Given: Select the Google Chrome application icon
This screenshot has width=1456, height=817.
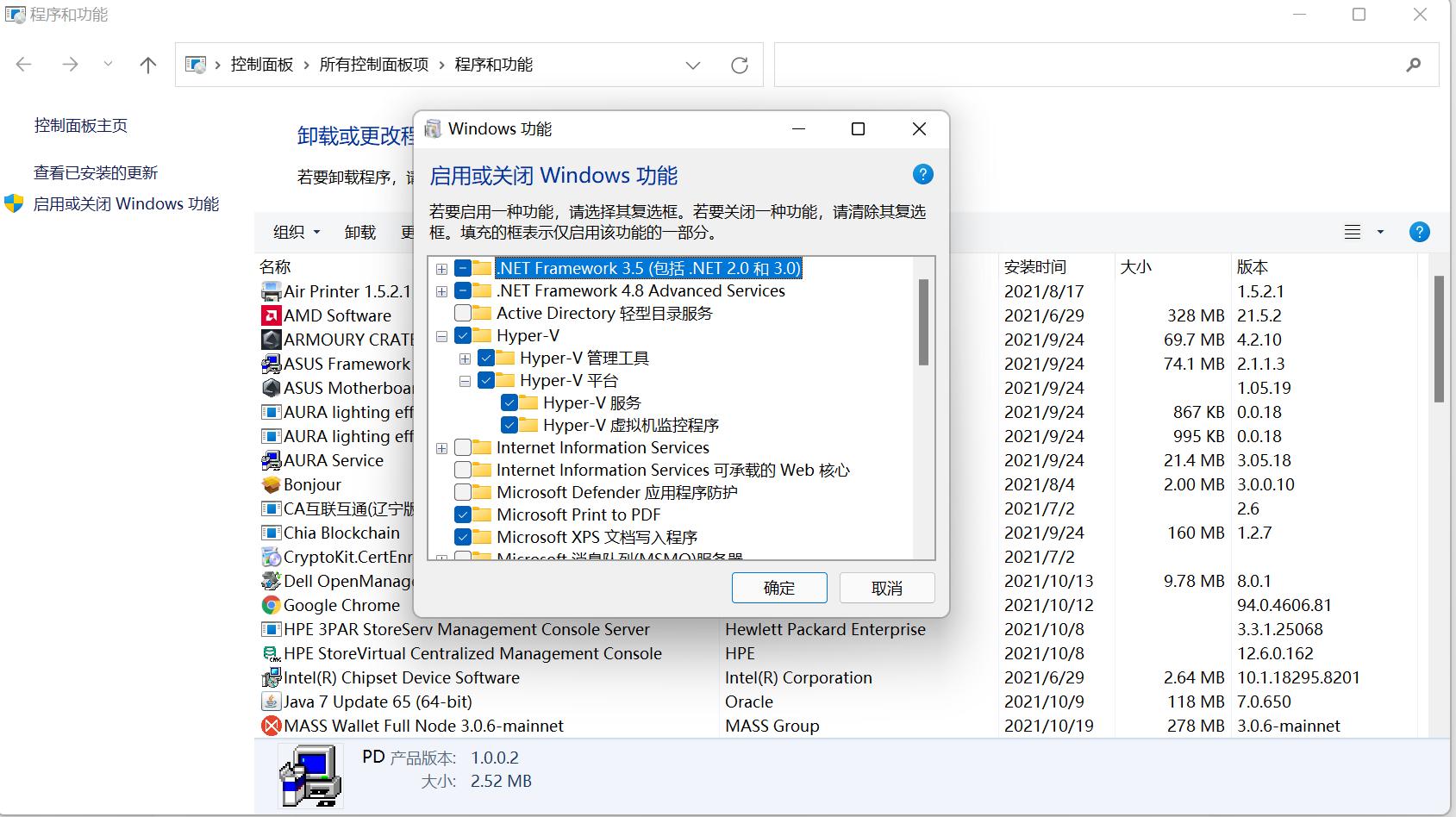Looking at the screenshot, I should [270, 605].
